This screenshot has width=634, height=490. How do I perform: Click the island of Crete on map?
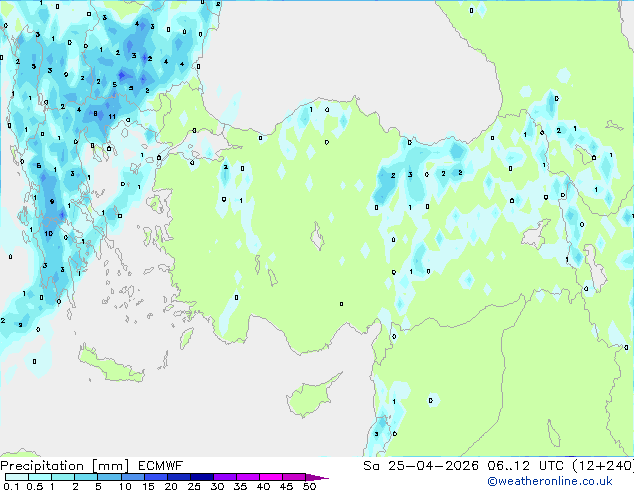(110, 366)
